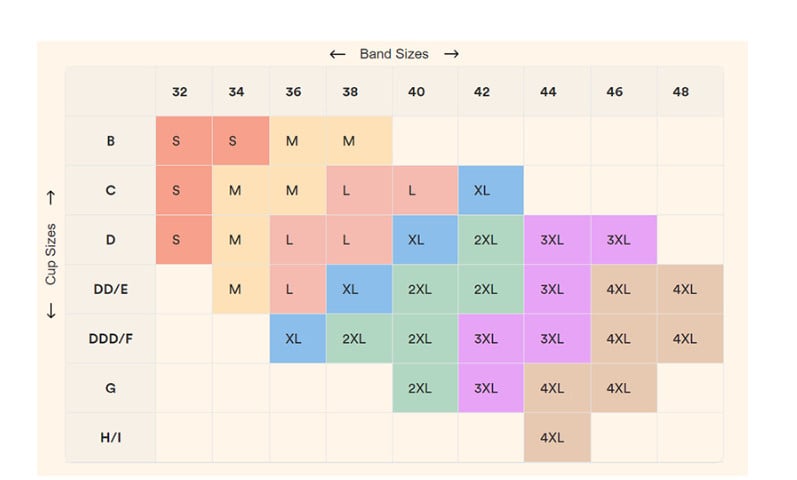Viewport: 797px width, 480px height.
Task: Click the M cell for 34 band, DD/E cup
Action: [235, 289]
